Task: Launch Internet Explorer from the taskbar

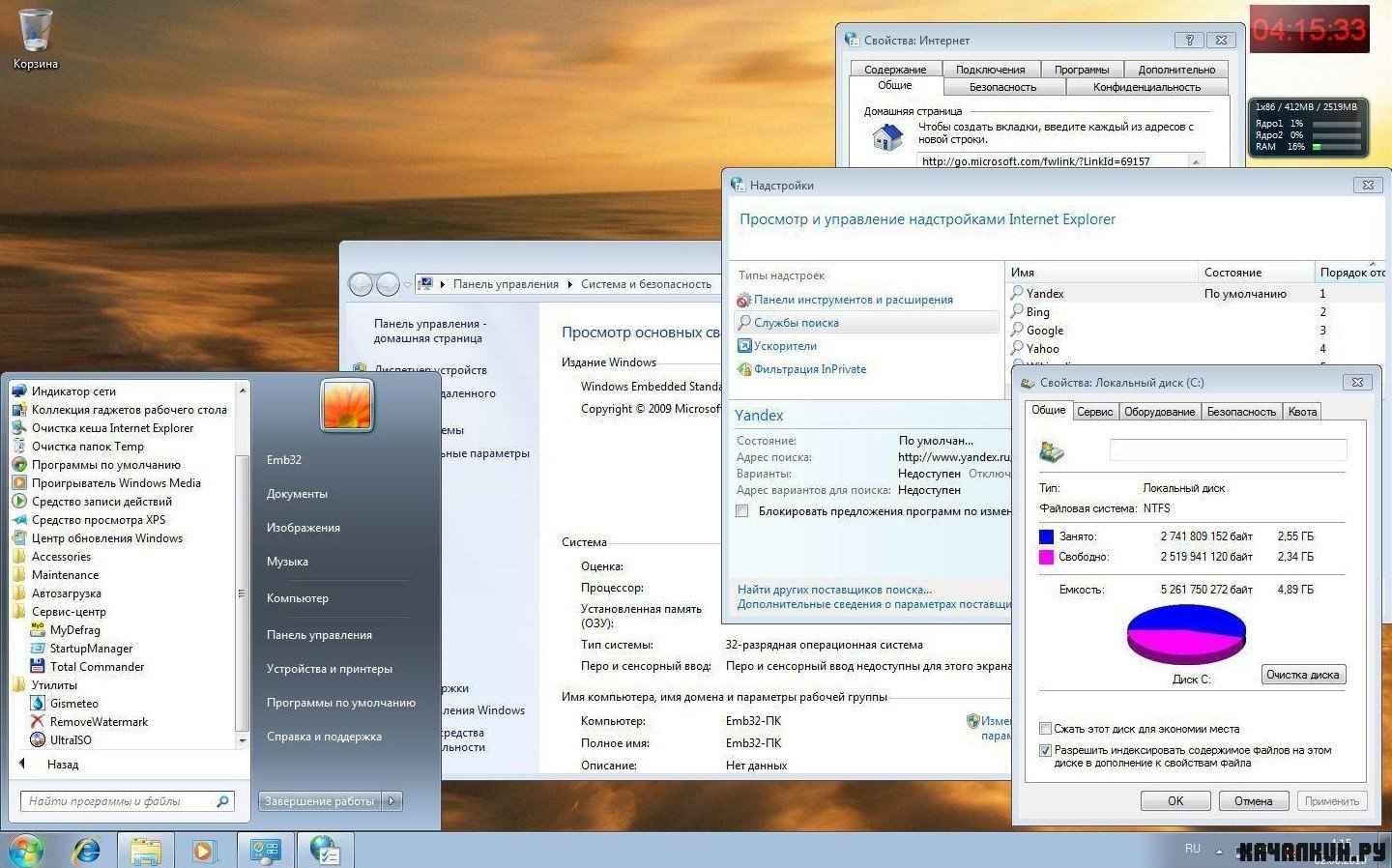Action: pos(87,851)
